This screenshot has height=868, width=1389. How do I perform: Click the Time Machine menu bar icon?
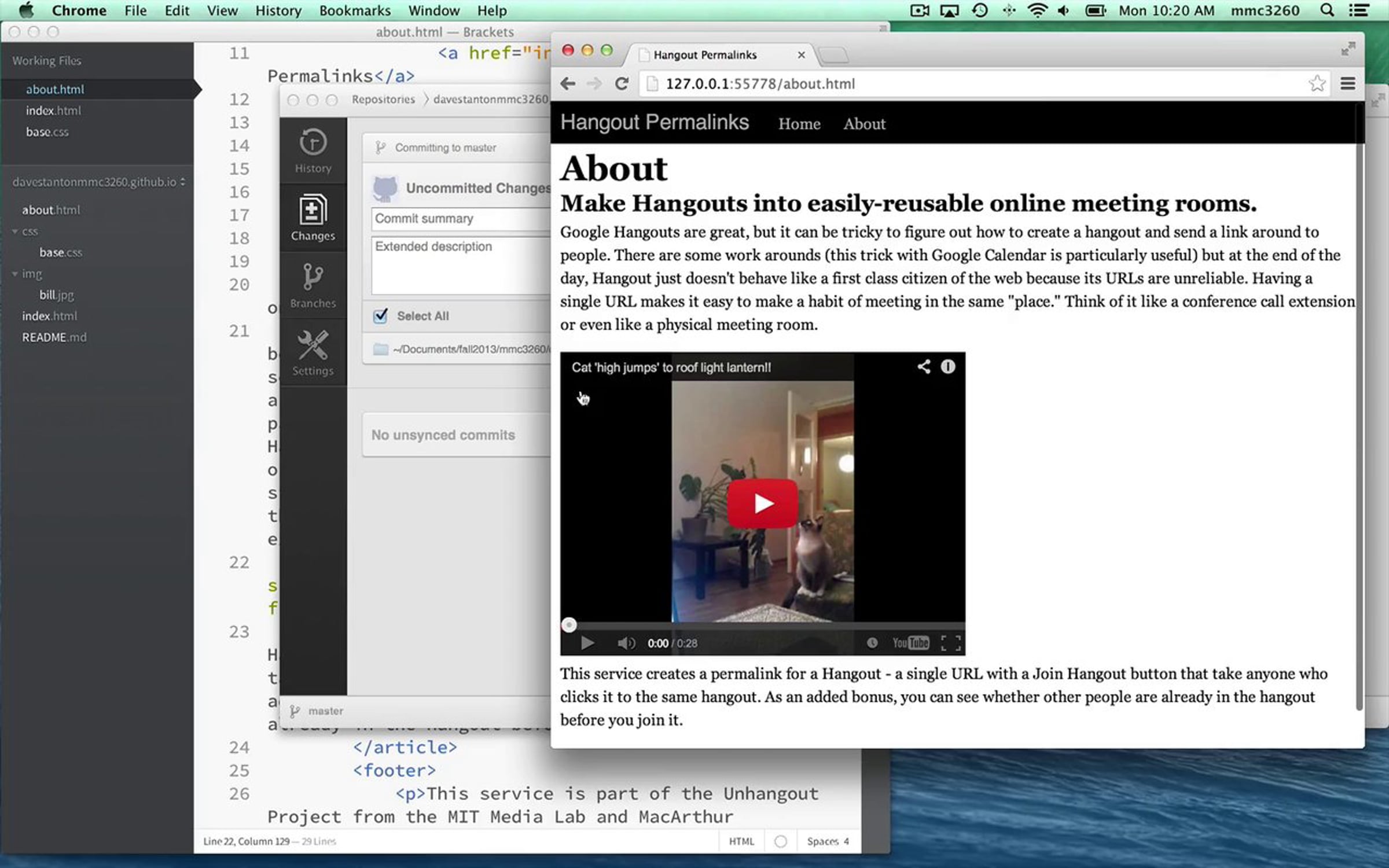pos(980,10)
